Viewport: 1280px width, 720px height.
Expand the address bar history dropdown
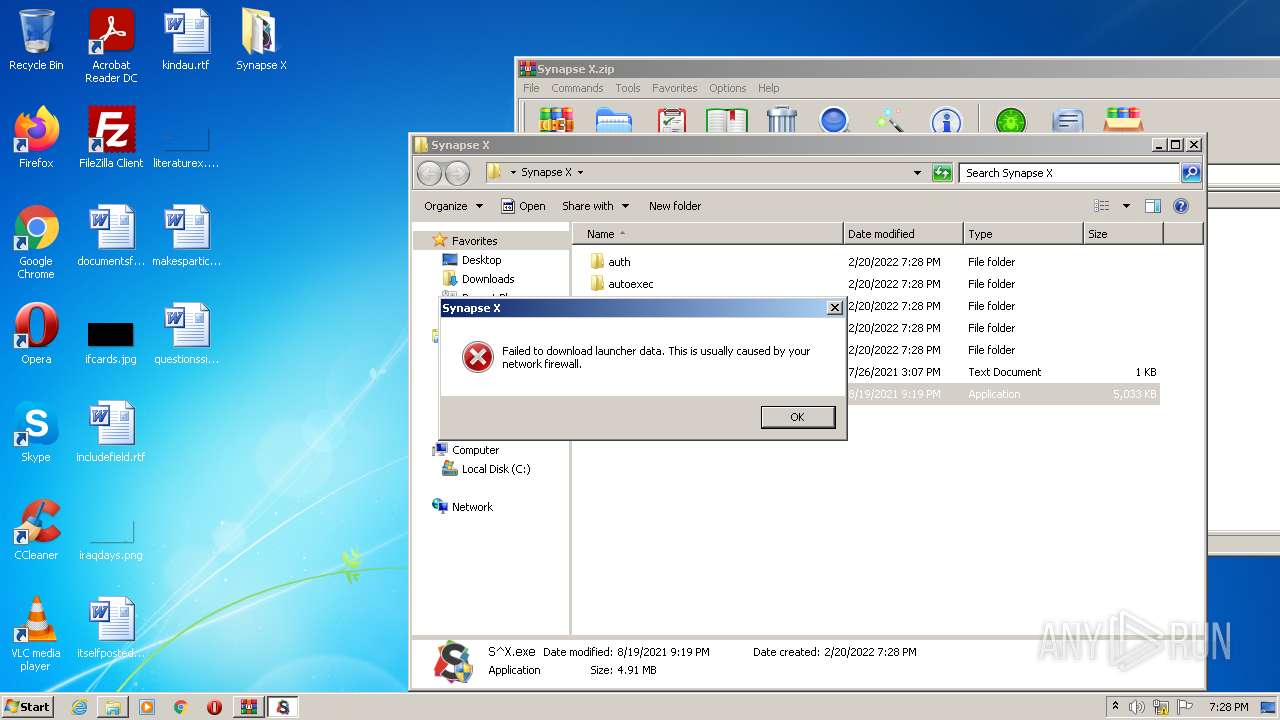pyautogui.click(x=917, y=173)
